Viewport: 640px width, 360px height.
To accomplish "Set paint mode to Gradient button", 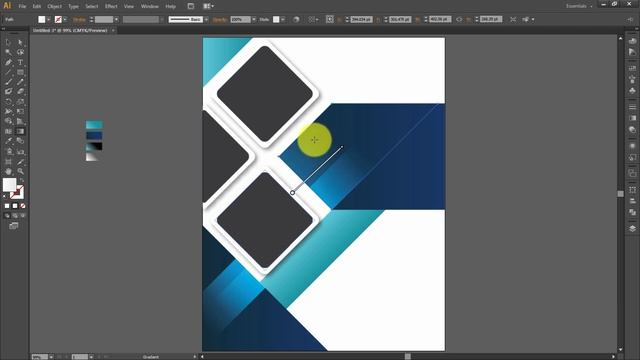I will point(15,206).
